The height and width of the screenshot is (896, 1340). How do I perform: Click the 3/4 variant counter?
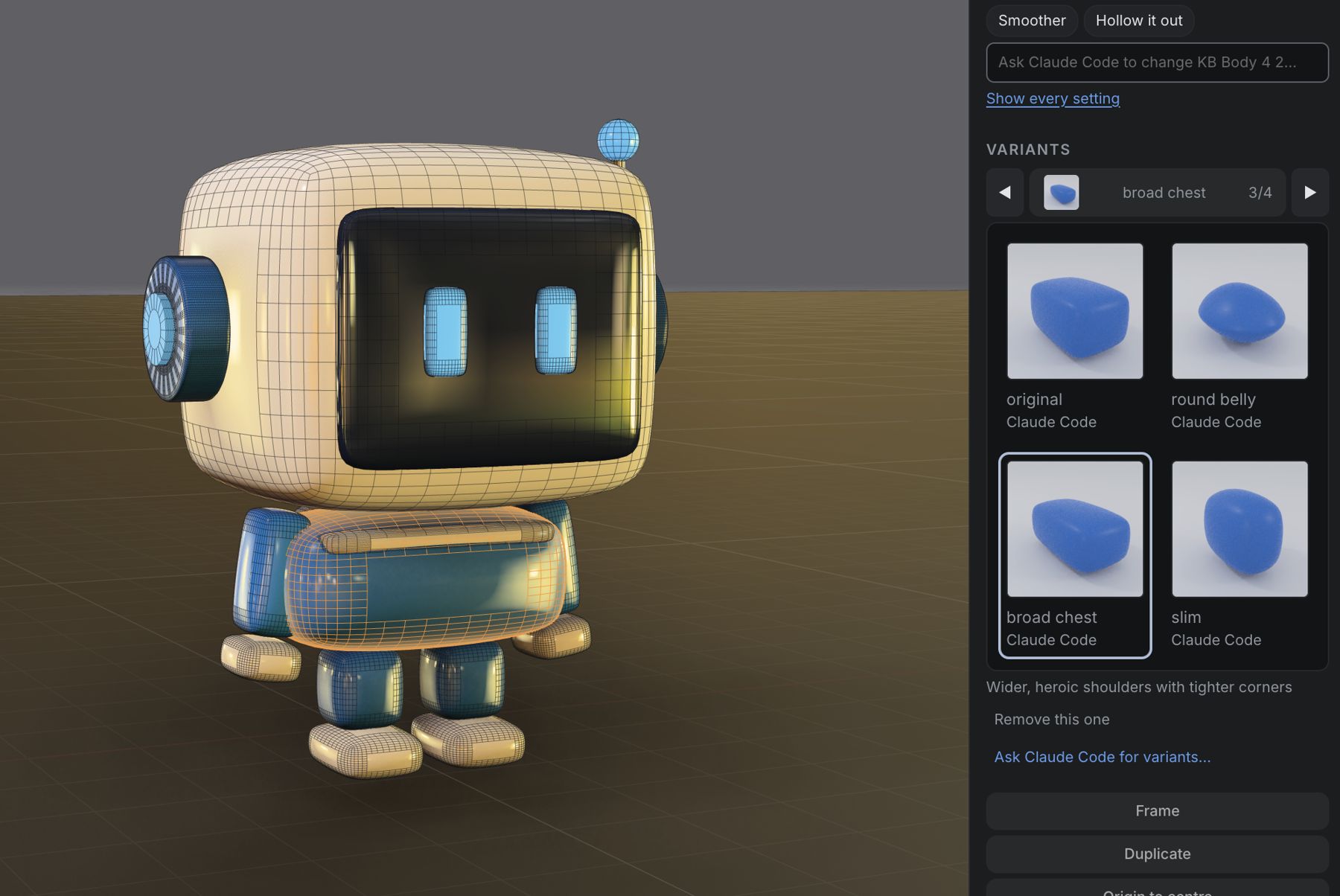pos(1260,193)
